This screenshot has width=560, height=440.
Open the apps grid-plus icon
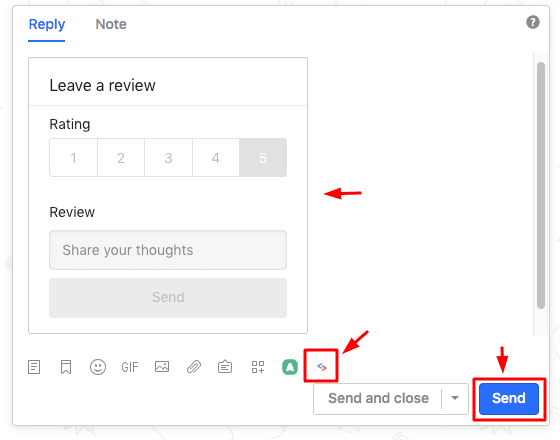(x=258, y=367)
